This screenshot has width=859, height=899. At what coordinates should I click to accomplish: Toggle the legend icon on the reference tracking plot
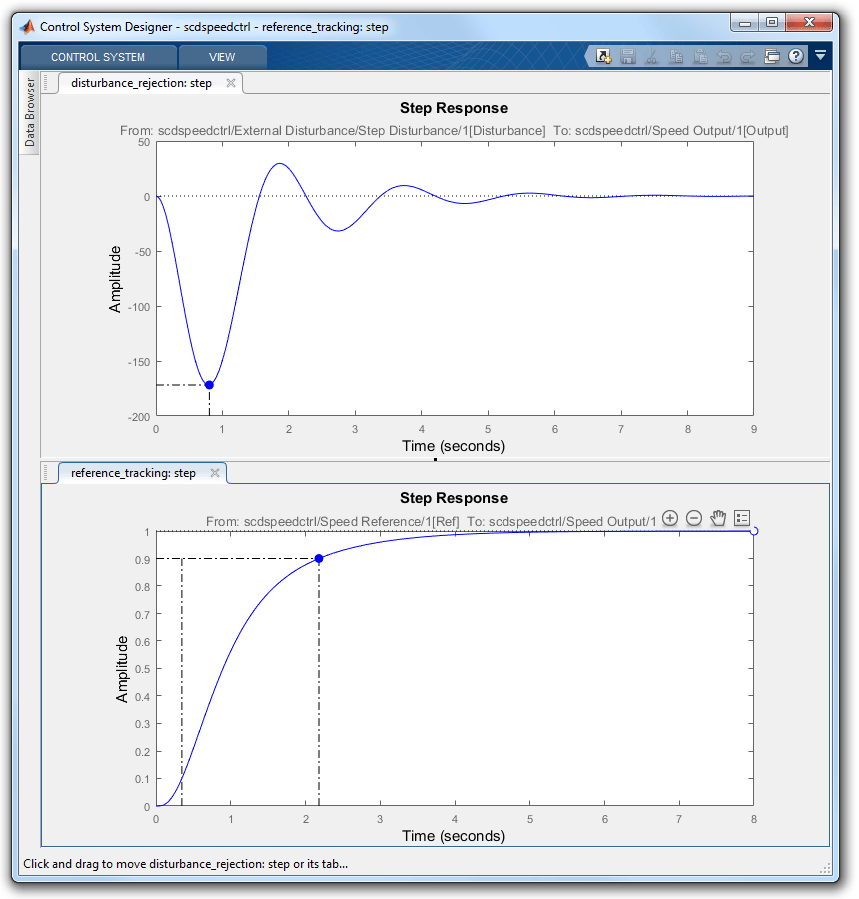coord(742,518)
